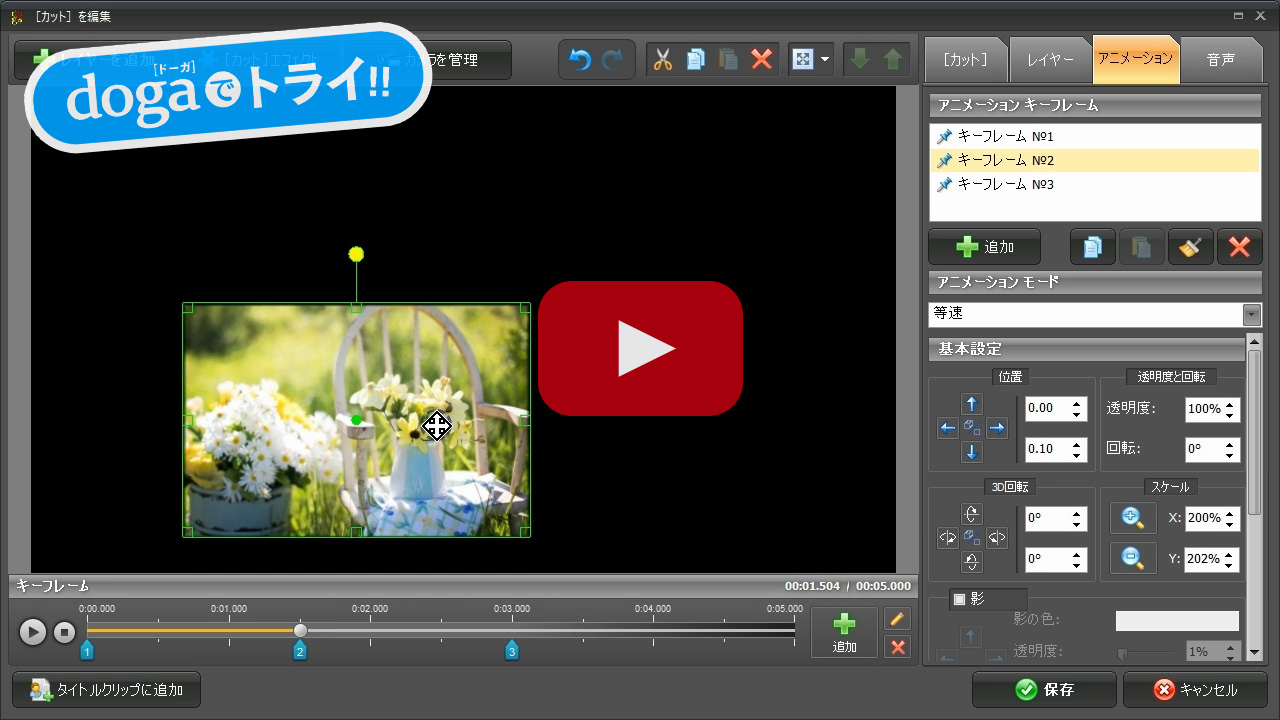
Task: Nudge position left with blue arrow icon
Action: (x=947, y=427)
